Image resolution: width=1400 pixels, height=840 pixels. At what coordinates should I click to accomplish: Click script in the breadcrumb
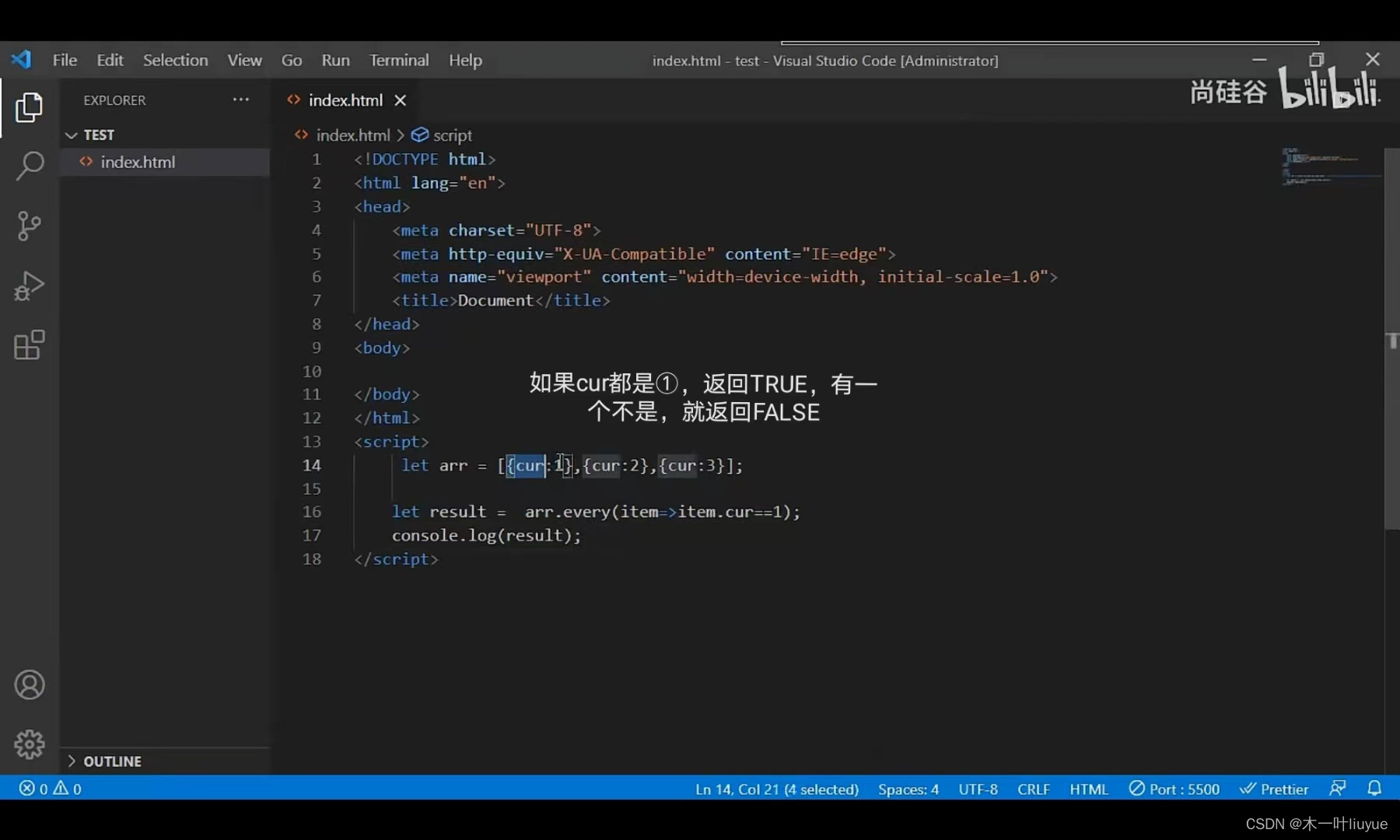[452, 135]
